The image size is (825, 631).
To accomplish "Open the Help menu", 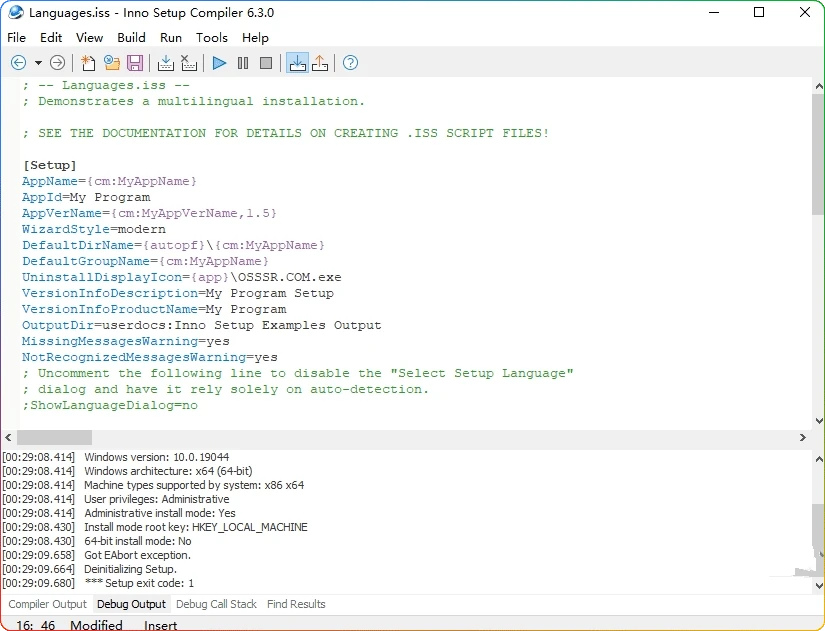I will click(x=255, y=38).
